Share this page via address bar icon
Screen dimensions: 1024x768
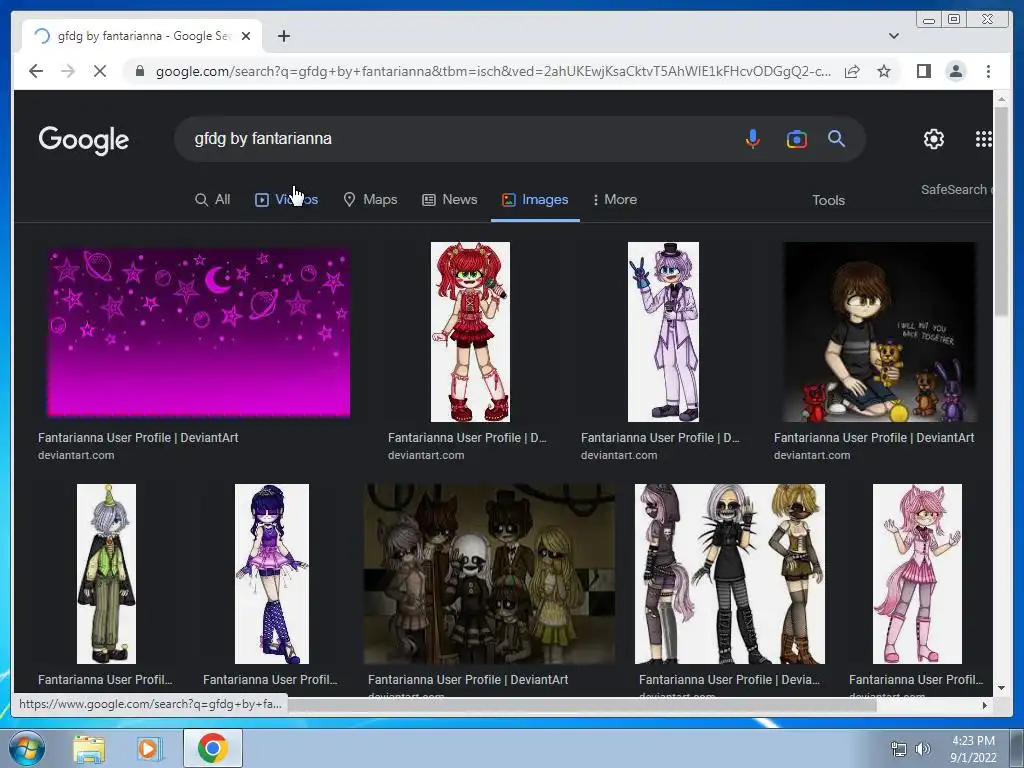point(852,71)
